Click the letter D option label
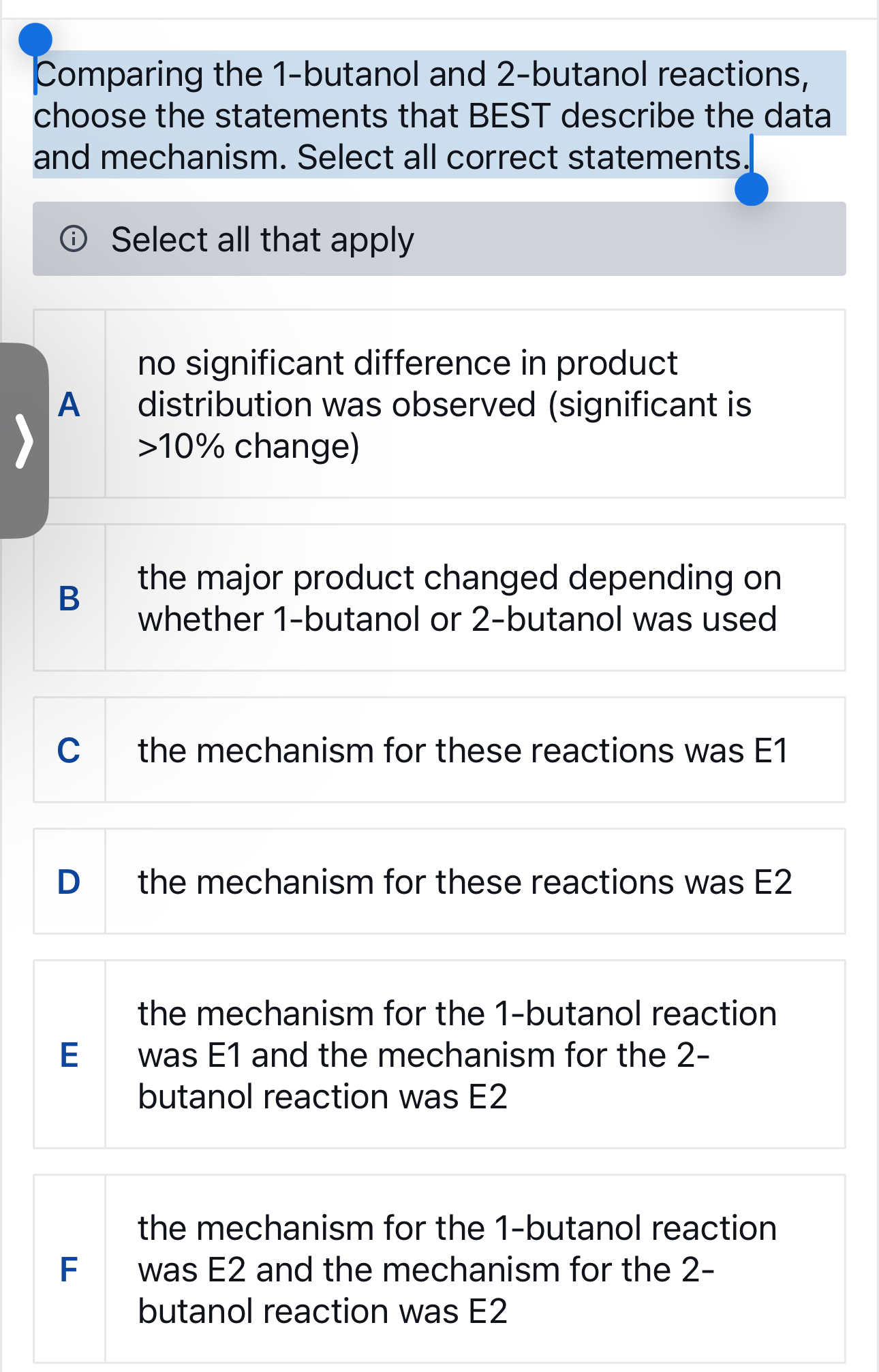Viewport: 879px width, 1372px height. [x=70, y=882]
